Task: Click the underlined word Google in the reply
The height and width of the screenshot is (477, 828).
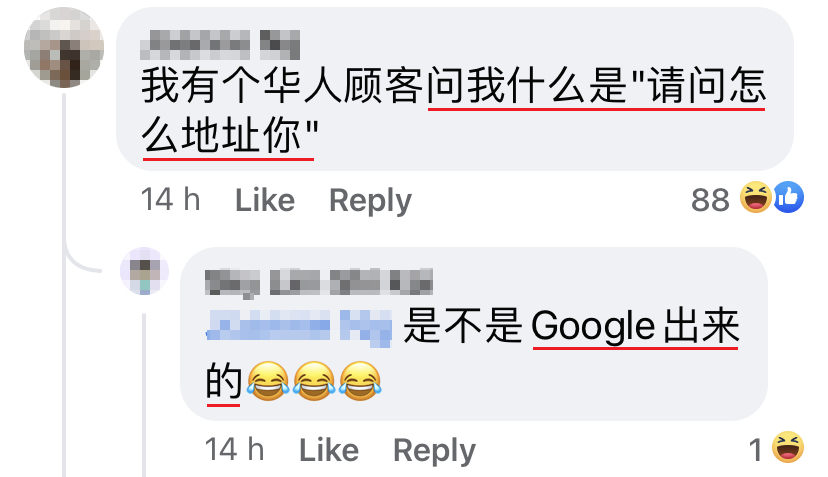Action: pyautogui.click(x=593, y=326)
